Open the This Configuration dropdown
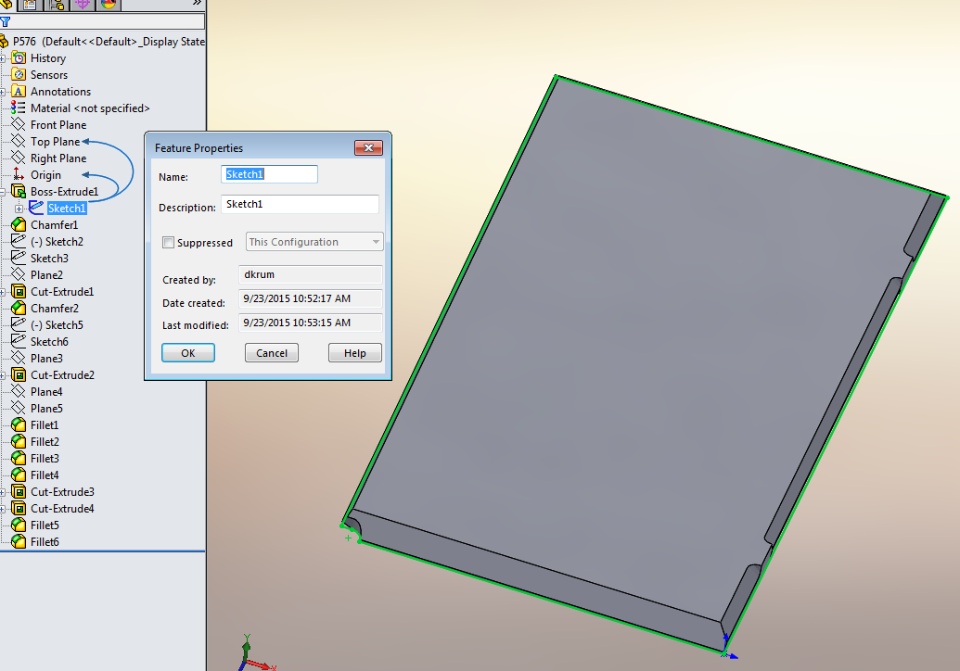This screenshot has width=960, height=671. (315, 242)
